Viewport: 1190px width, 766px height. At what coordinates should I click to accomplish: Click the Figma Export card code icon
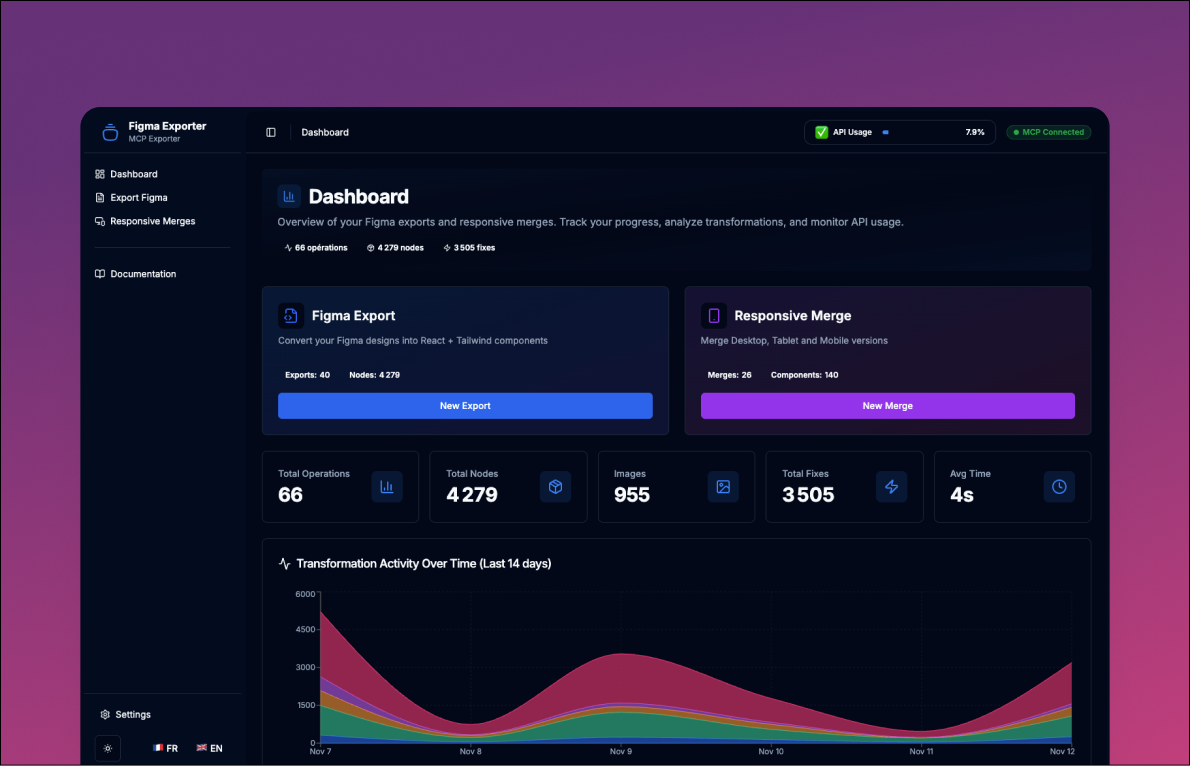click(291, 316)
